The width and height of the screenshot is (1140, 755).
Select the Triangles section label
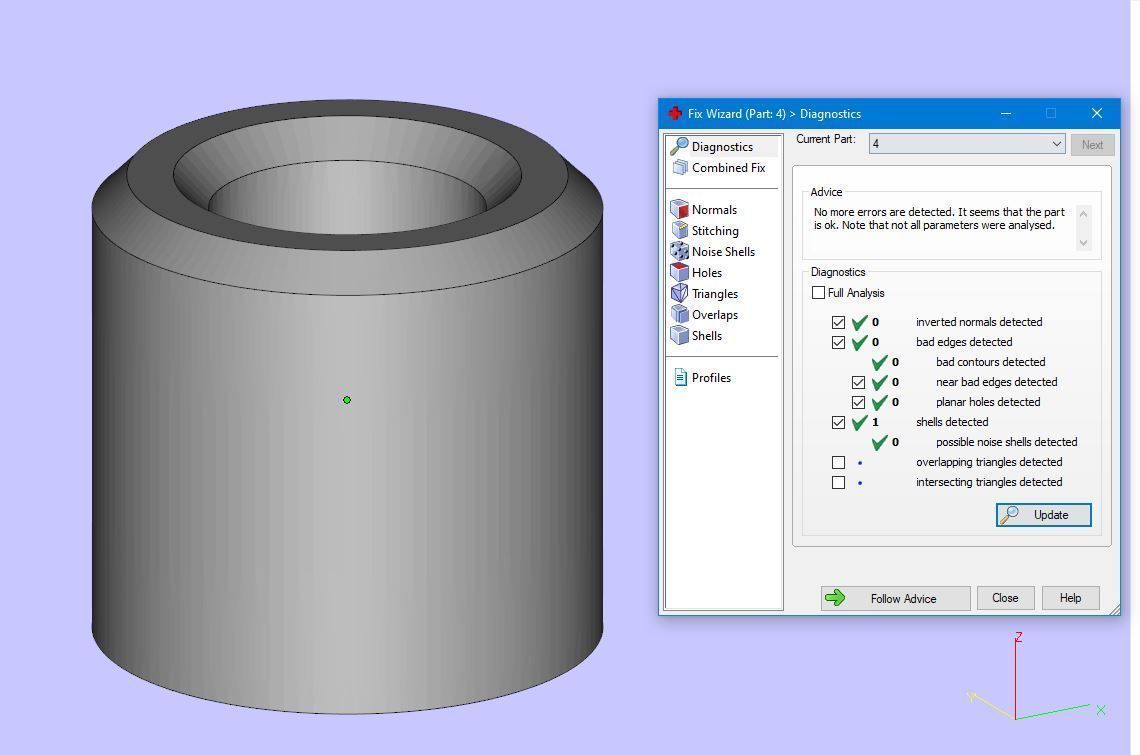tap(715, 294)
